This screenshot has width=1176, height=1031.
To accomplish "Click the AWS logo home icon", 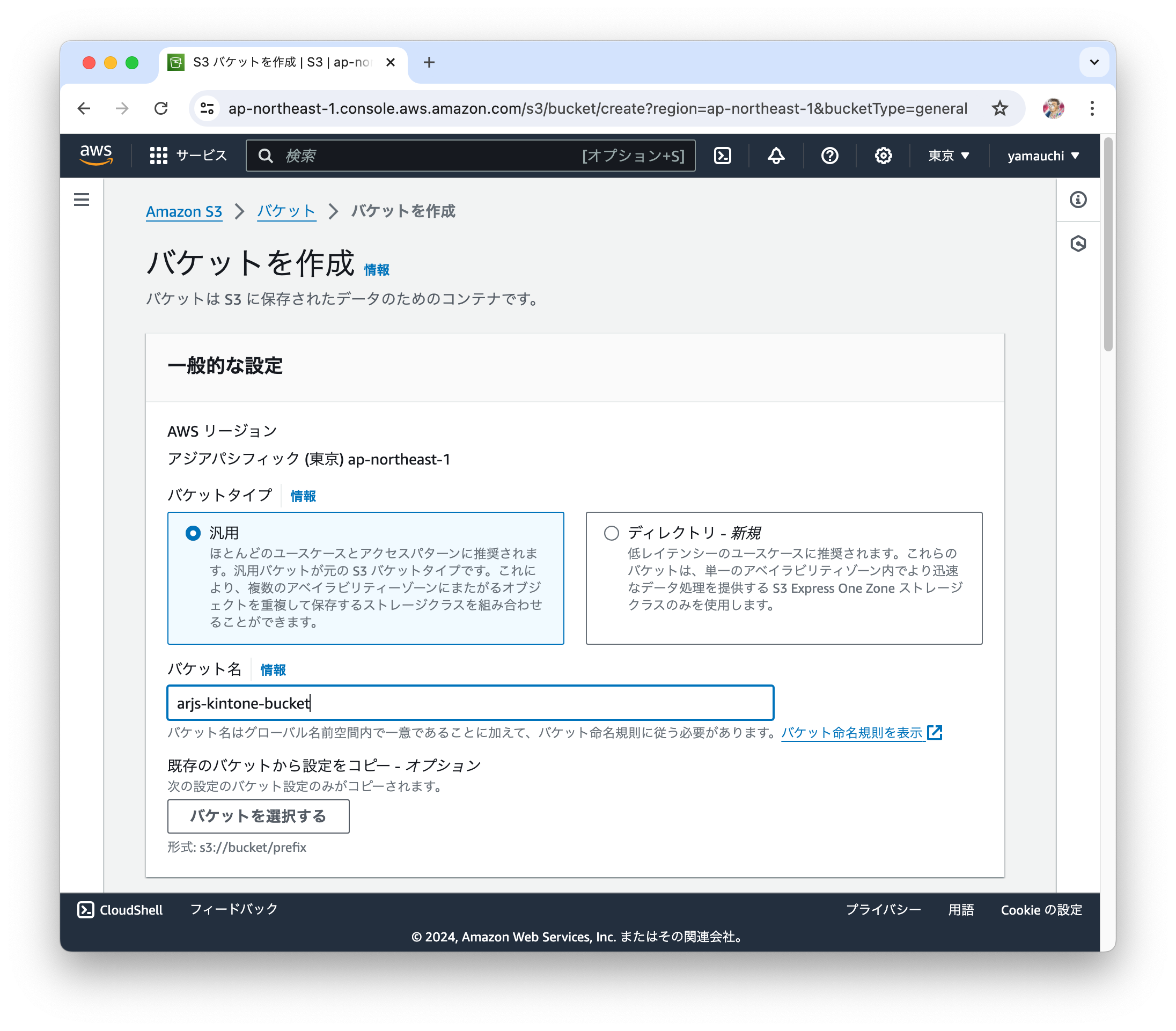I will tap(96, 156).
